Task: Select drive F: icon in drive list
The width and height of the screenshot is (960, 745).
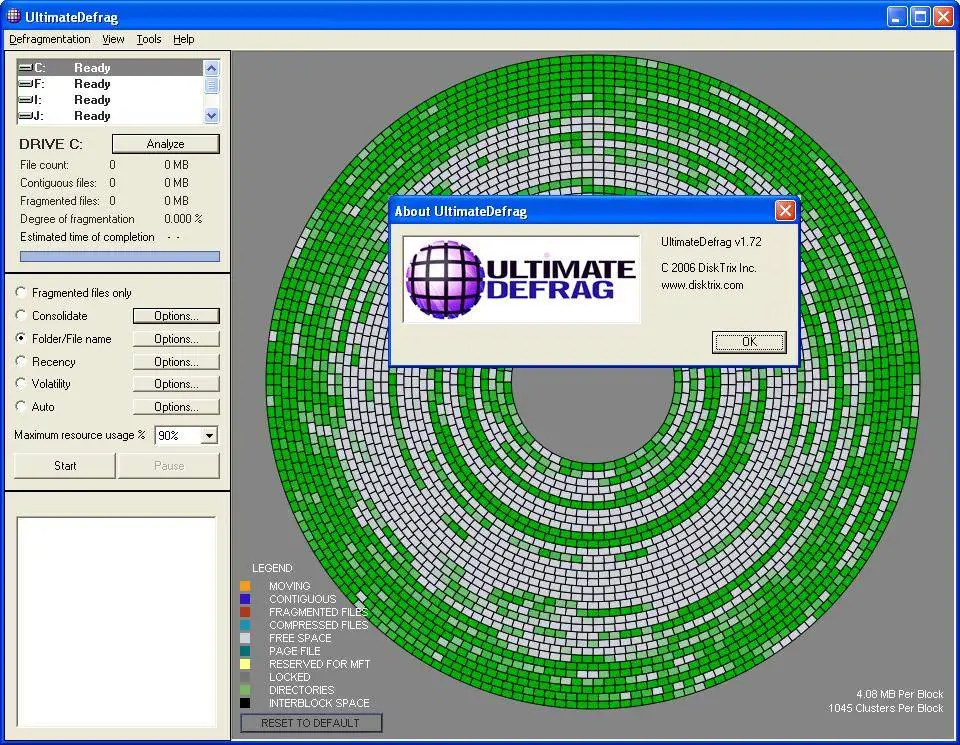Action: 25,84
